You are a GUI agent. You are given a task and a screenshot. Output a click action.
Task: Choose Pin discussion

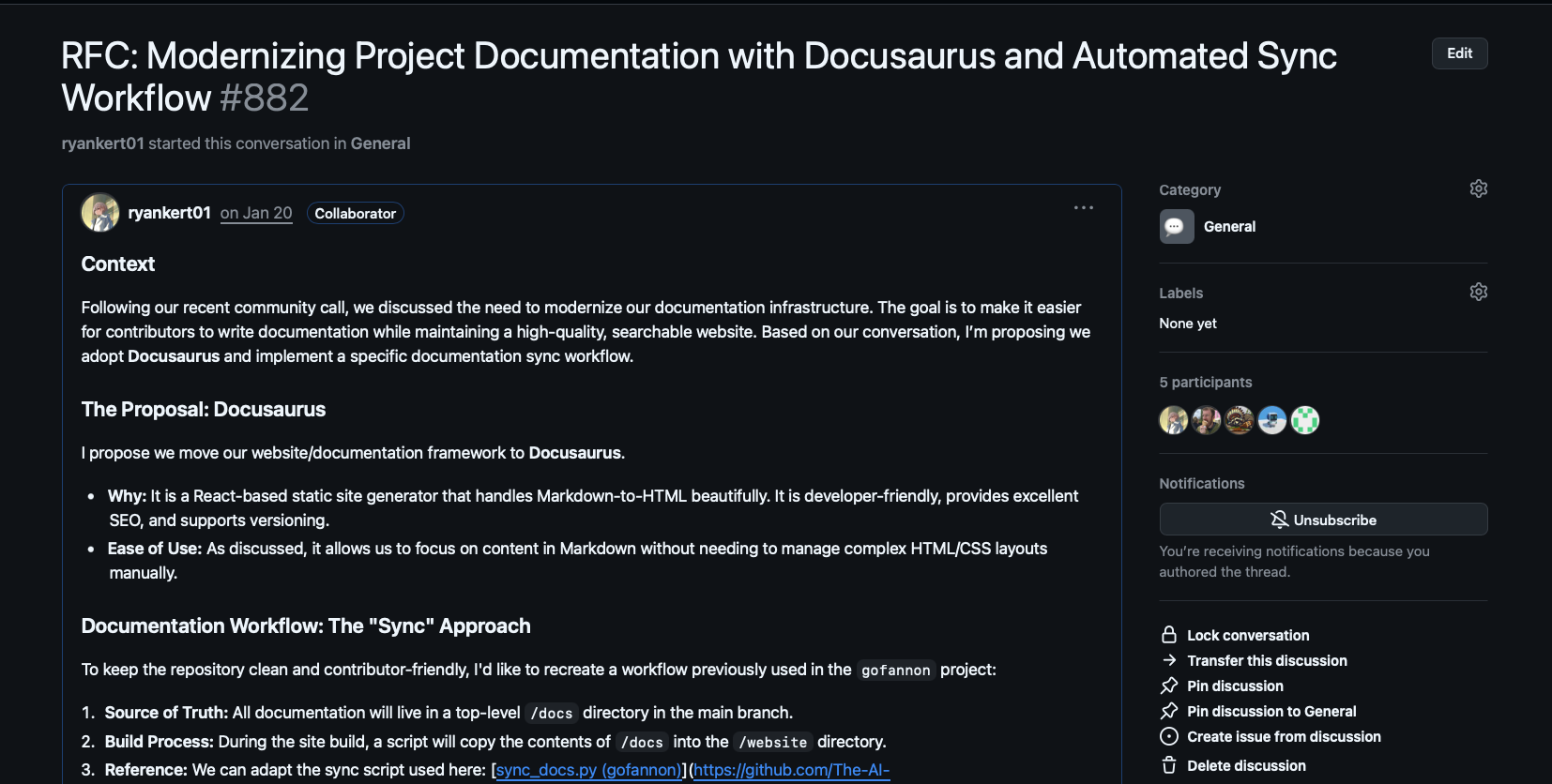pos(1235,686)
